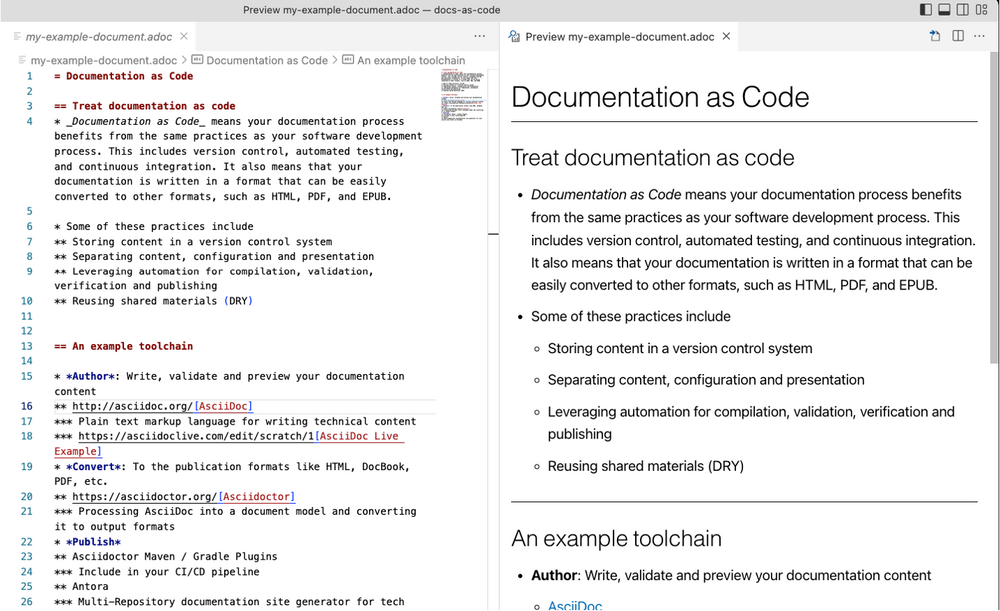Open the Customize Layout control
The width and height of the screenshot is (1000, 611).
point(982,9)
